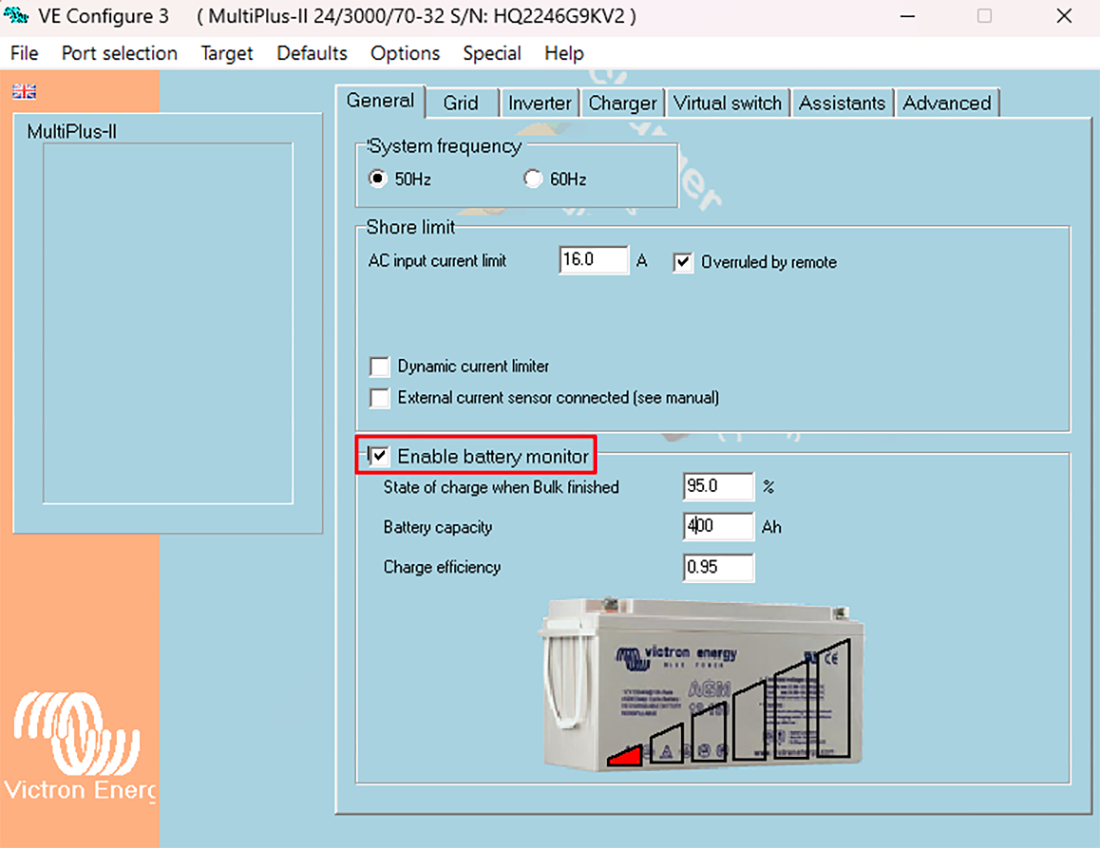Screen dimensions: 1100x848
Task: Expand the Defaults menu
Action: [312, 53]
